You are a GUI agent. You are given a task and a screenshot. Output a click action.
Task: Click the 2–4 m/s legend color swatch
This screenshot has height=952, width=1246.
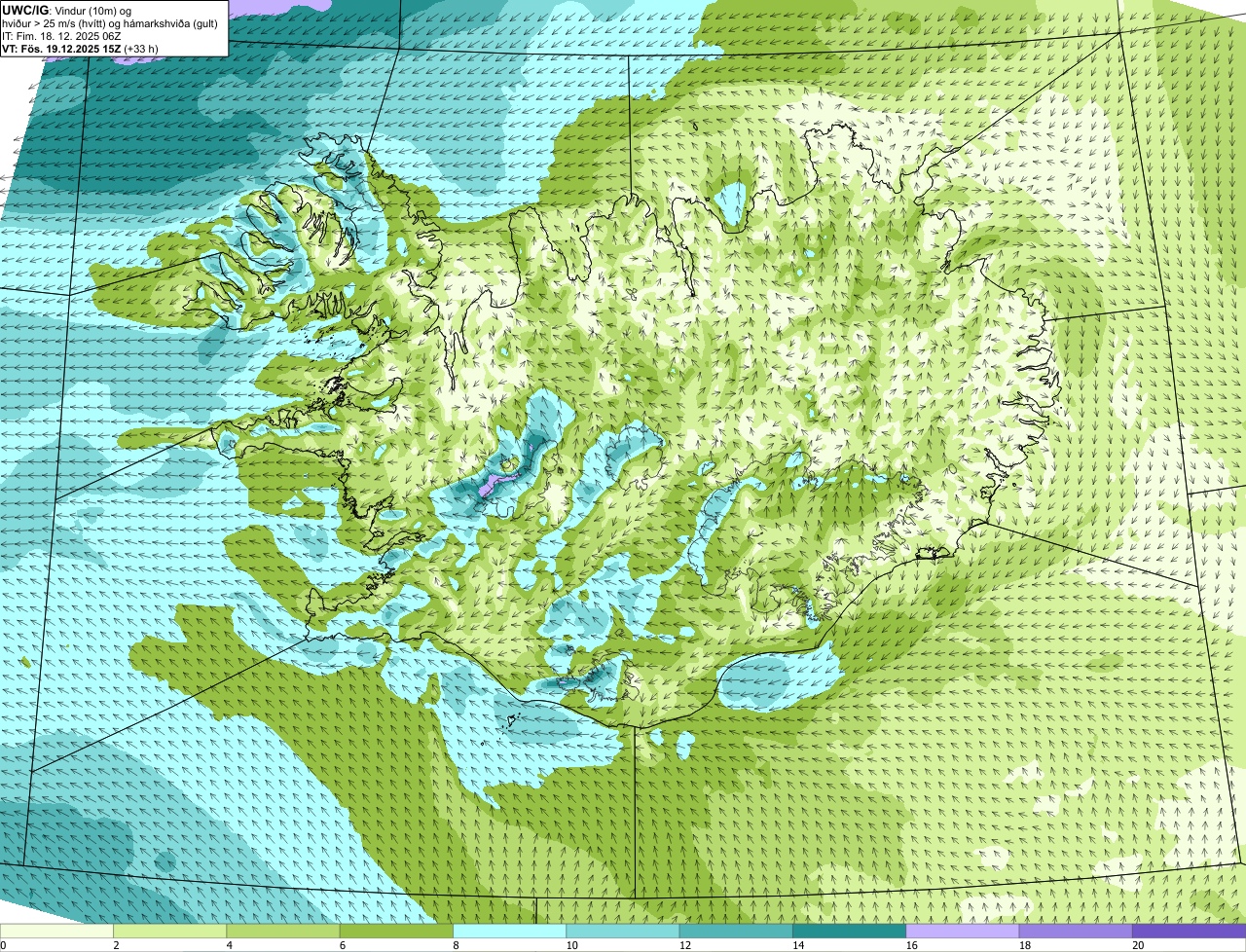171,932
